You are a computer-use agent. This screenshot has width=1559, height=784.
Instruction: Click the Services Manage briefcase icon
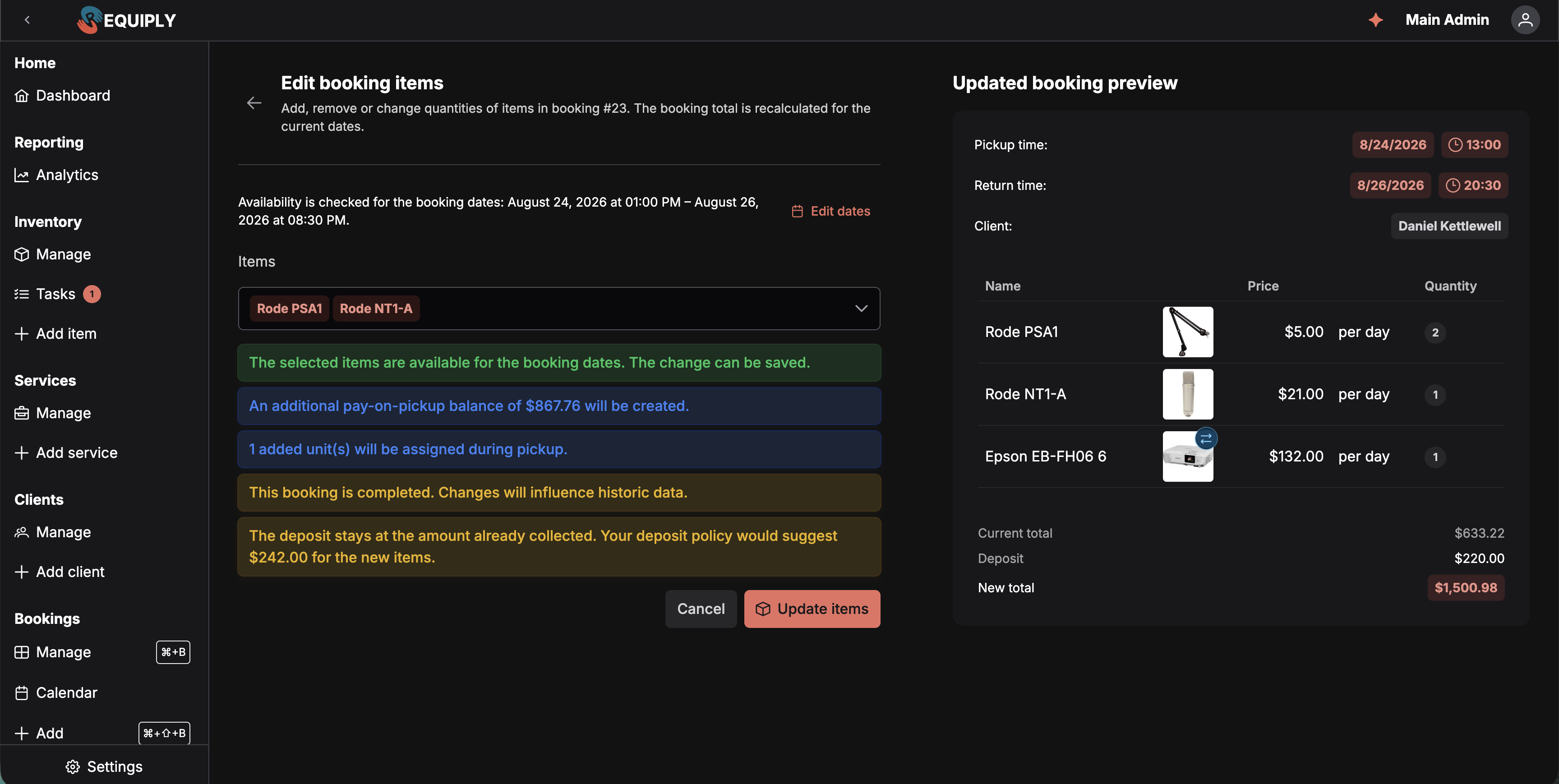pyautogui.click(x=22, y=413)
